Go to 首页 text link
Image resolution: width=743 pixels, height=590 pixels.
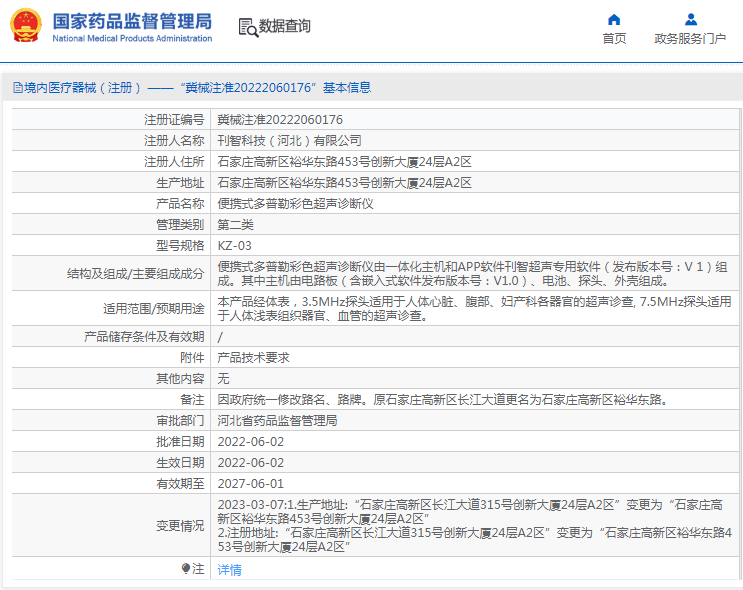tap(614, 38)
